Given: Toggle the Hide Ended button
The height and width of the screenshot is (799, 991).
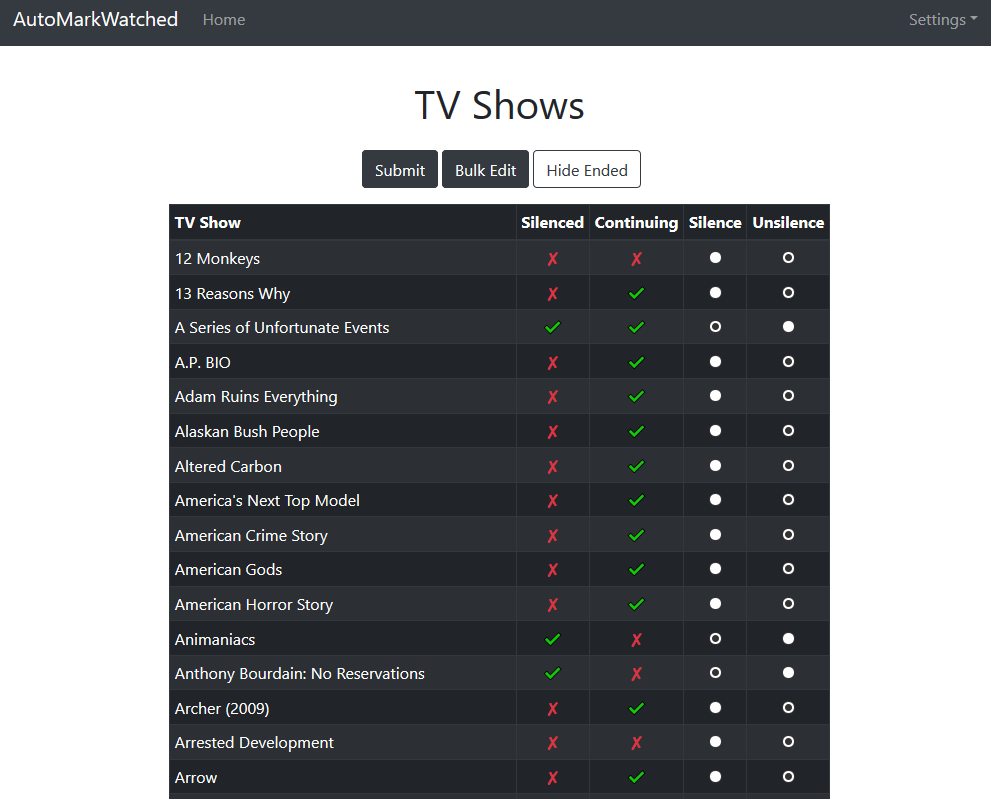Looking at the screenshot, I should (x=587, y=169).
